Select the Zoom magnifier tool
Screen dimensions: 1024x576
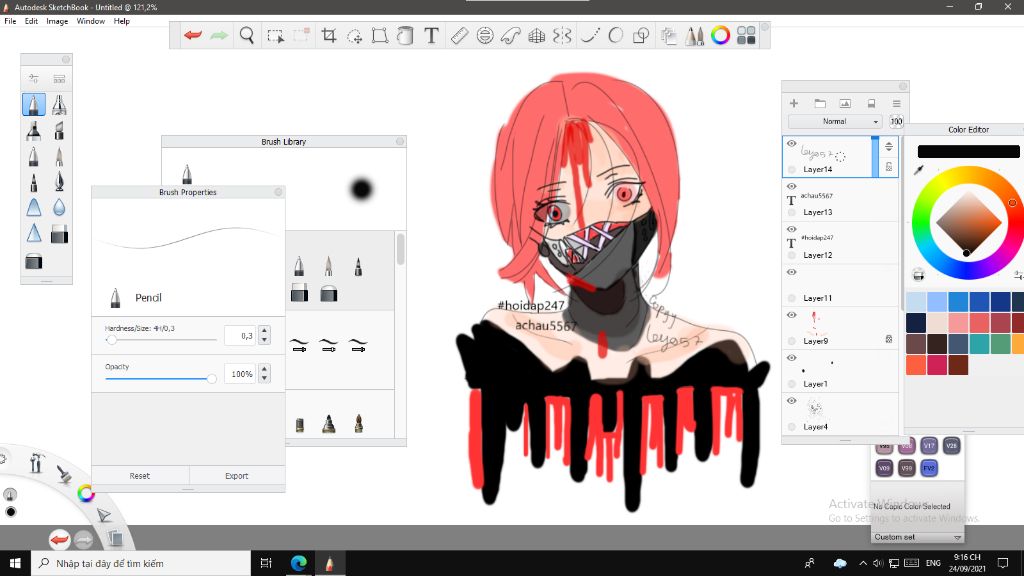point(247,35)
